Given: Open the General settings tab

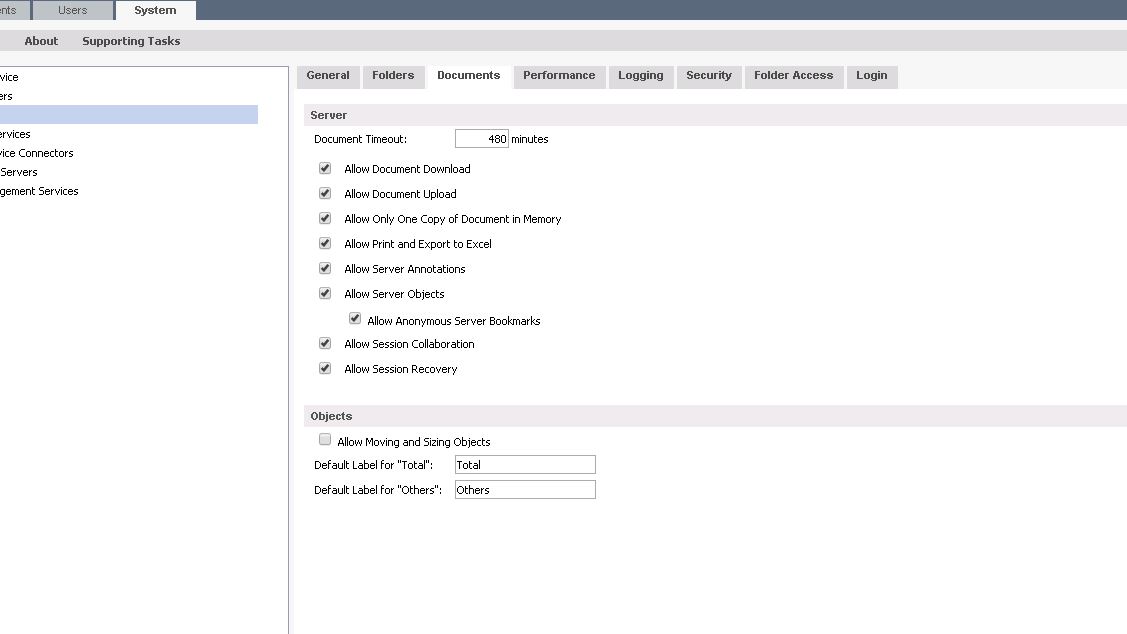Looking at the screenshot, I should tap(328, 76).
